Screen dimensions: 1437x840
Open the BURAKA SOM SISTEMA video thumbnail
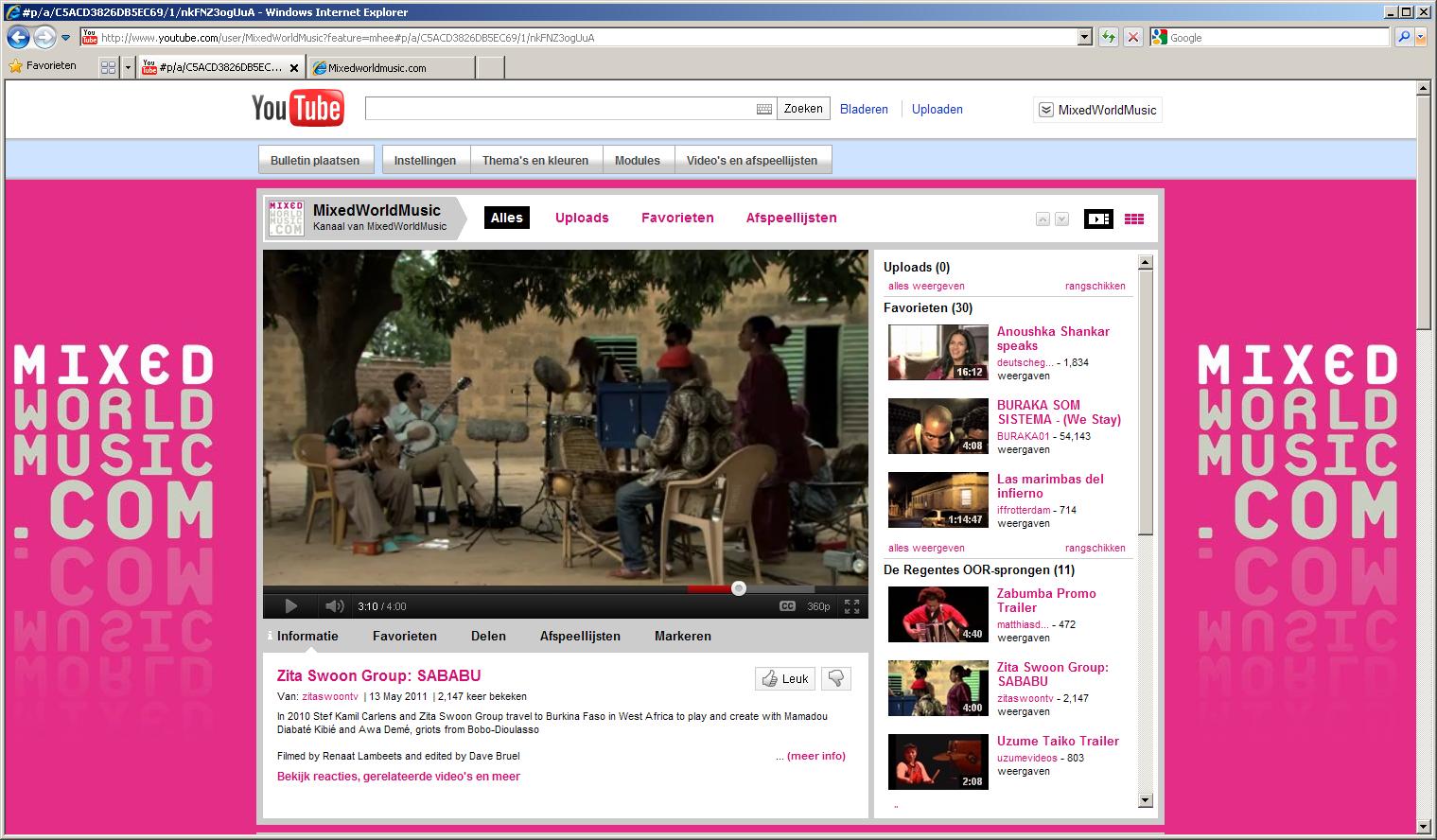938,426
